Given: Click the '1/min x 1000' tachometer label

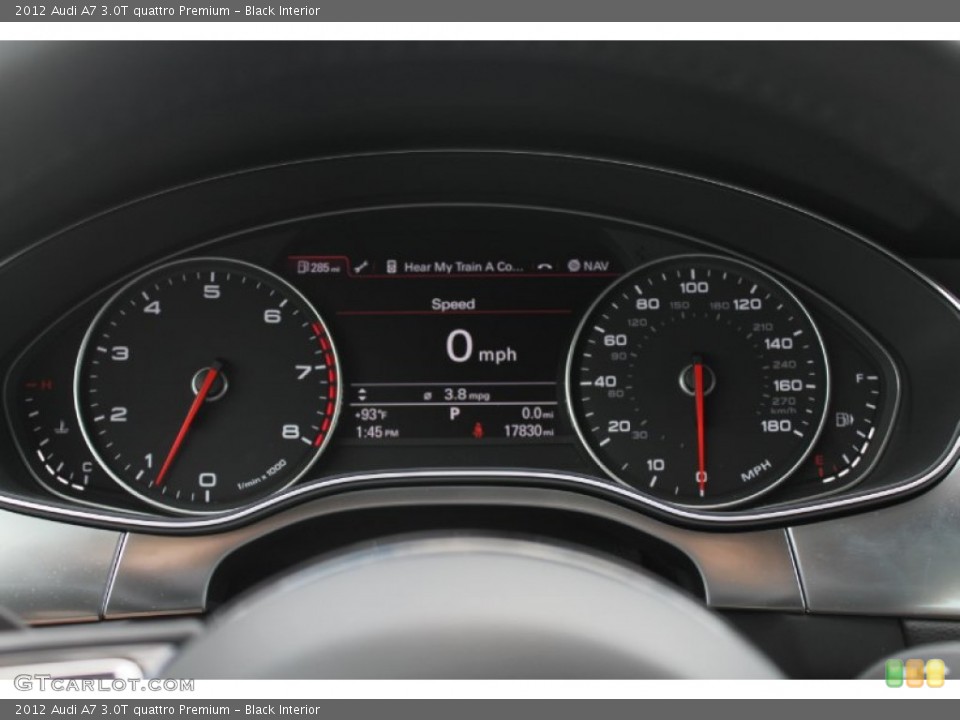Looking at the screenshot, I should pos(262,474).
